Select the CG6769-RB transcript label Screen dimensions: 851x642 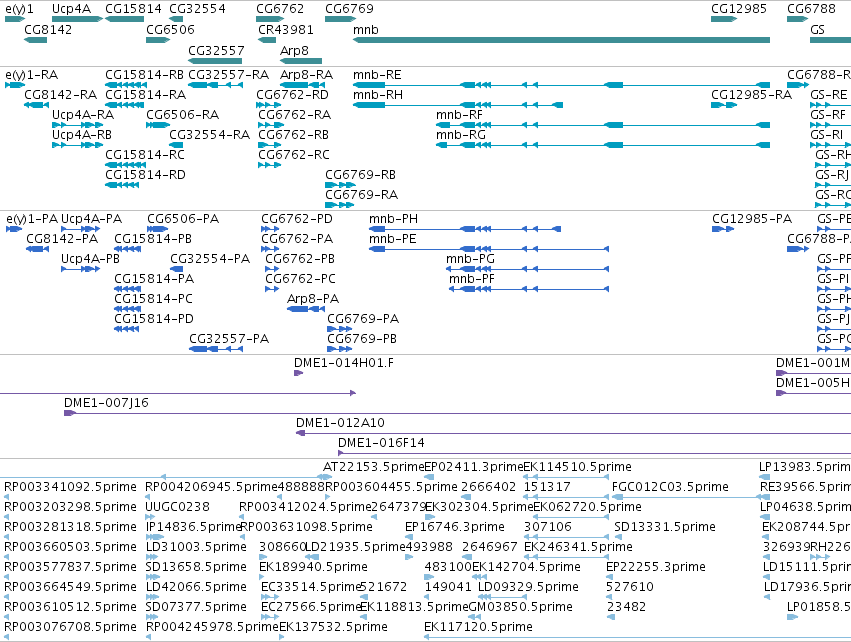point(360,175)
